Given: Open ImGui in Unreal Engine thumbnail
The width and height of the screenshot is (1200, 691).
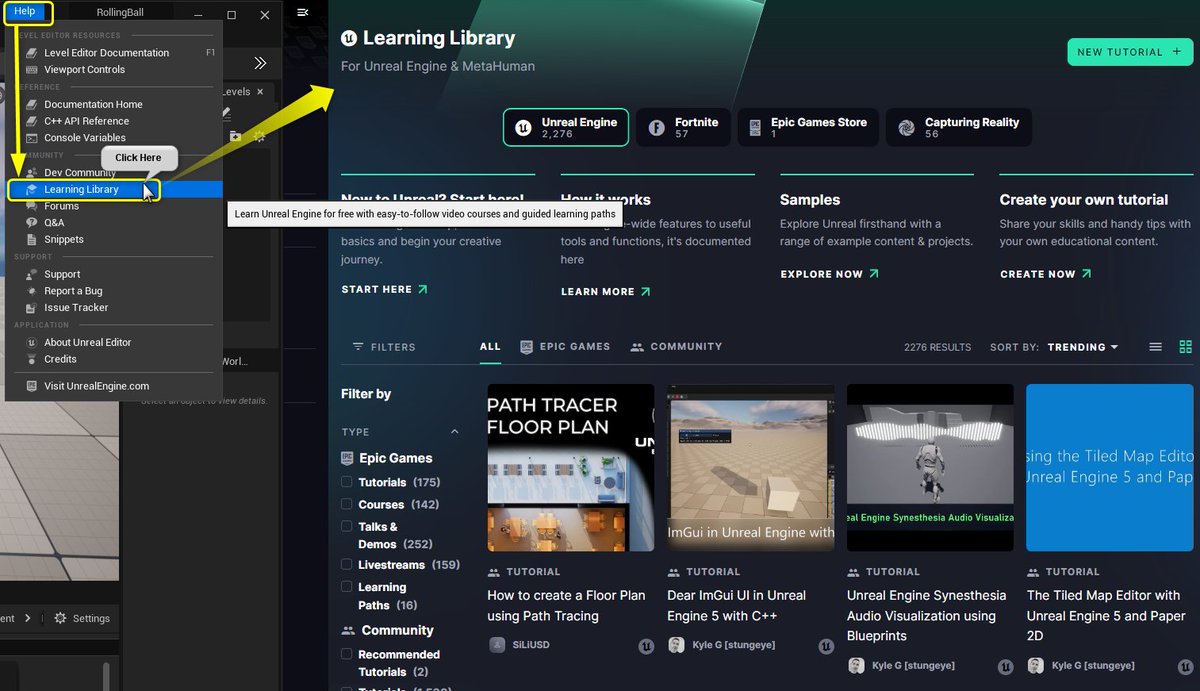Looking at the screenshot, I should (x=750, y=467).
